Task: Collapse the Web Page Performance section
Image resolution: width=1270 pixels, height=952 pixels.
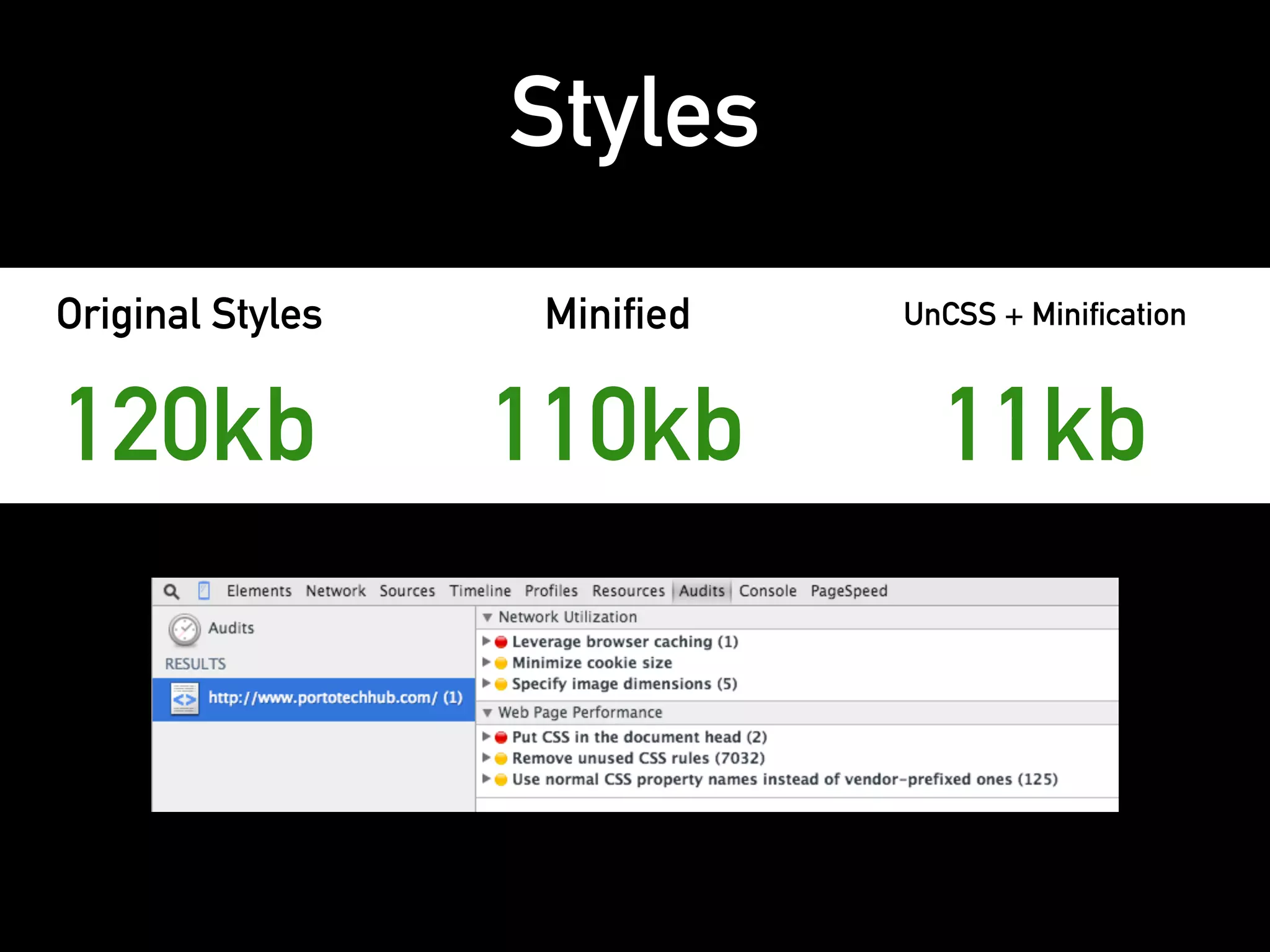Action: pyautogui.click(x=487, y=713)
